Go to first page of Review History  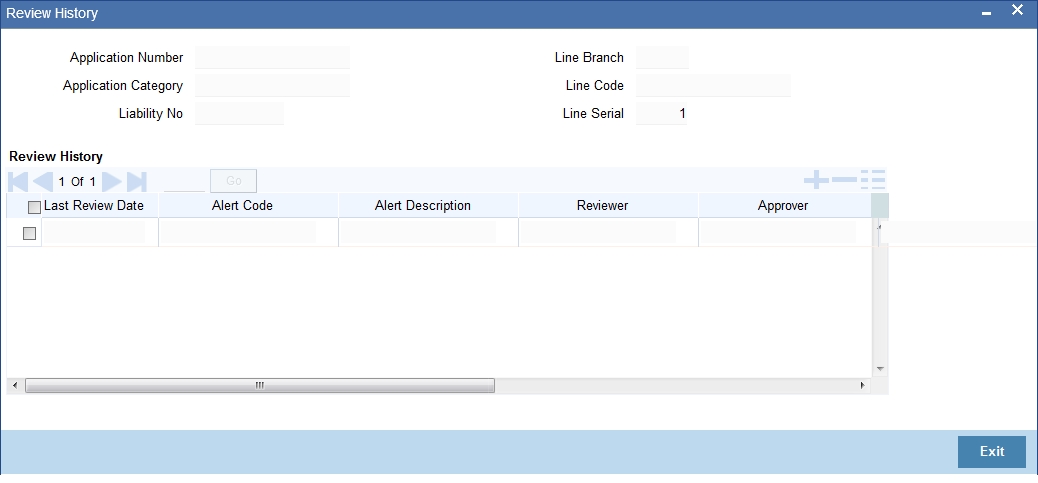tap(18, 181)
